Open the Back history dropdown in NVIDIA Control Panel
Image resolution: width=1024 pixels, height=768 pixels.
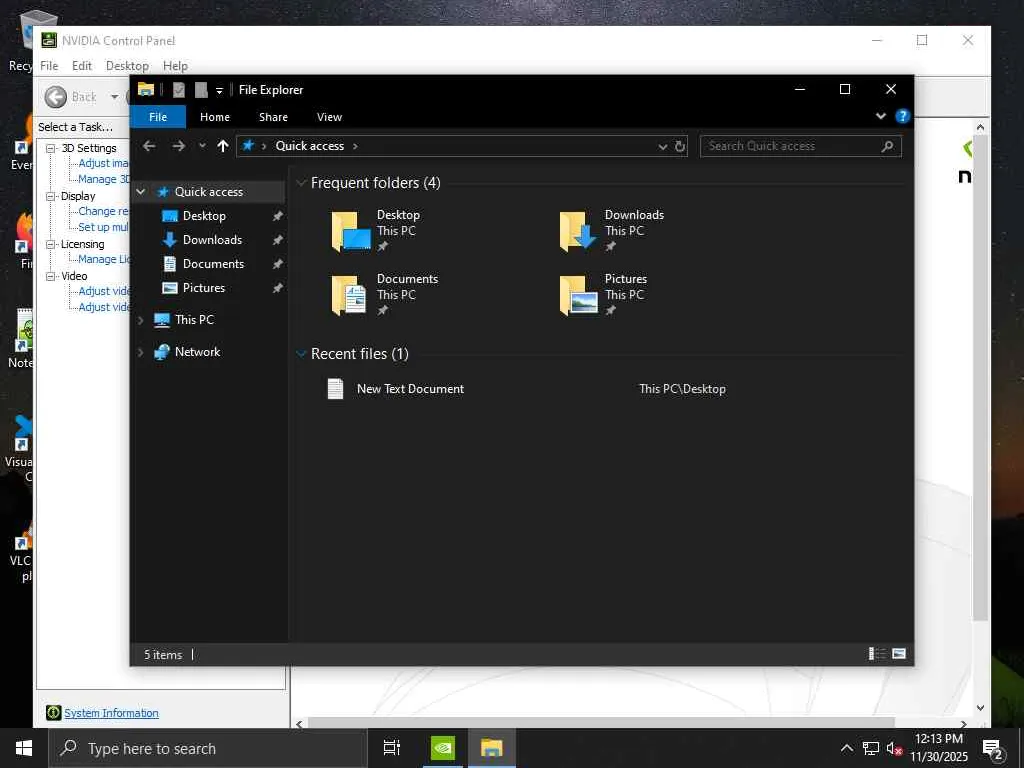point(115,97)
